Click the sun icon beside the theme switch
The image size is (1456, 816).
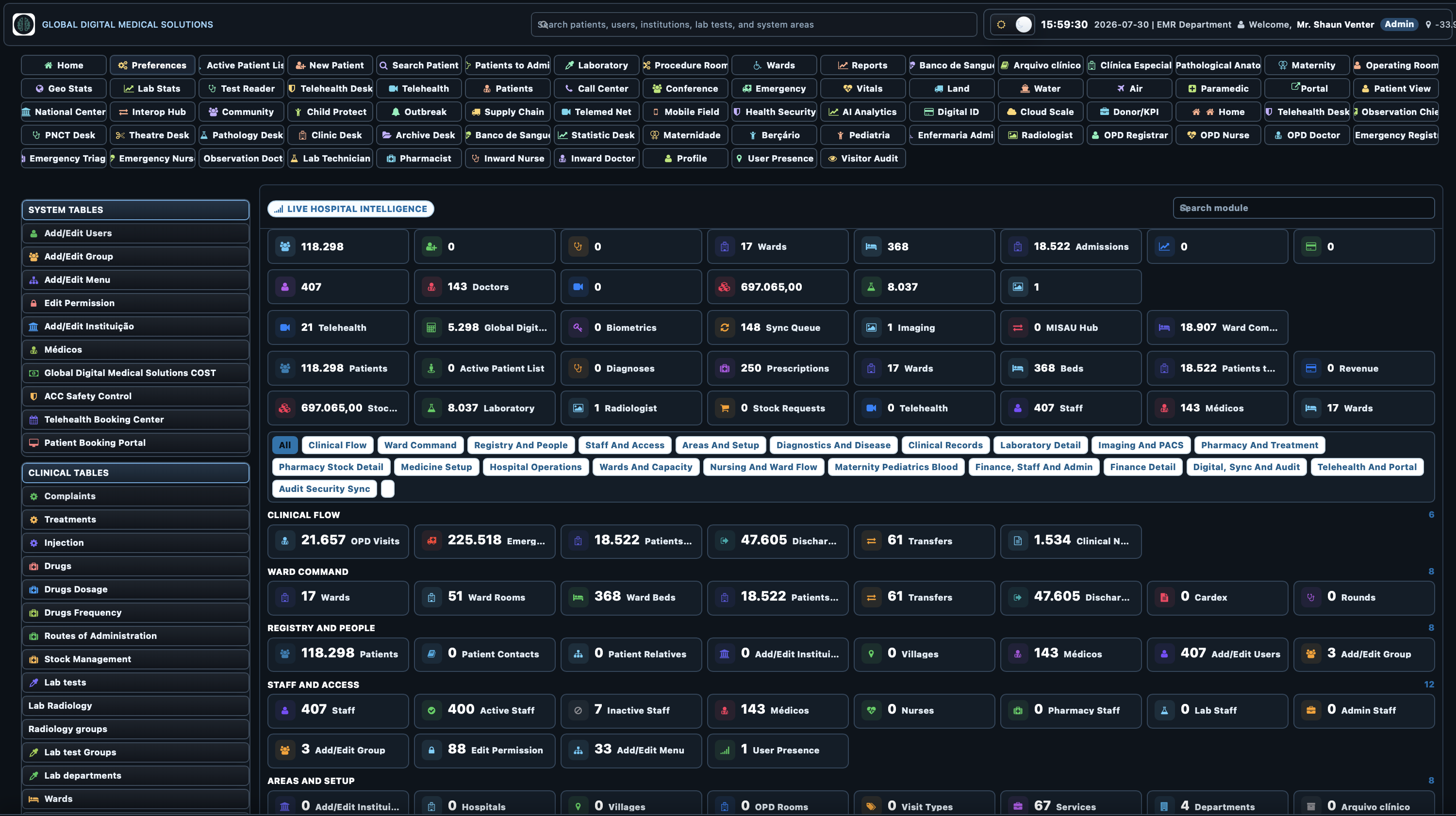click(x=1001, y=24)
